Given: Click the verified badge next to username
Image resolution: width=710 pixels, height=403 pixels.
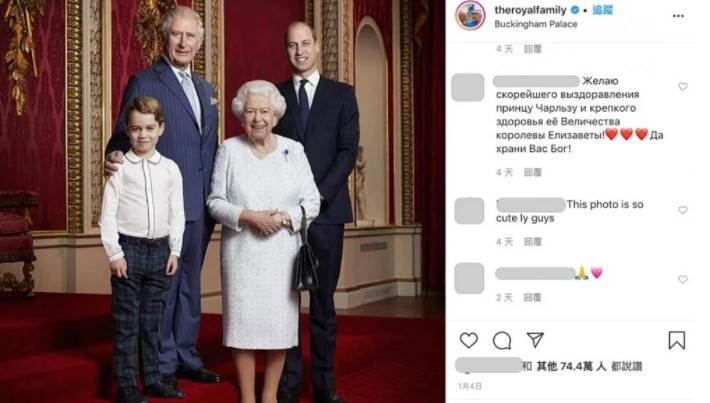Looking at the screenshot, I should tap(574, 10).
